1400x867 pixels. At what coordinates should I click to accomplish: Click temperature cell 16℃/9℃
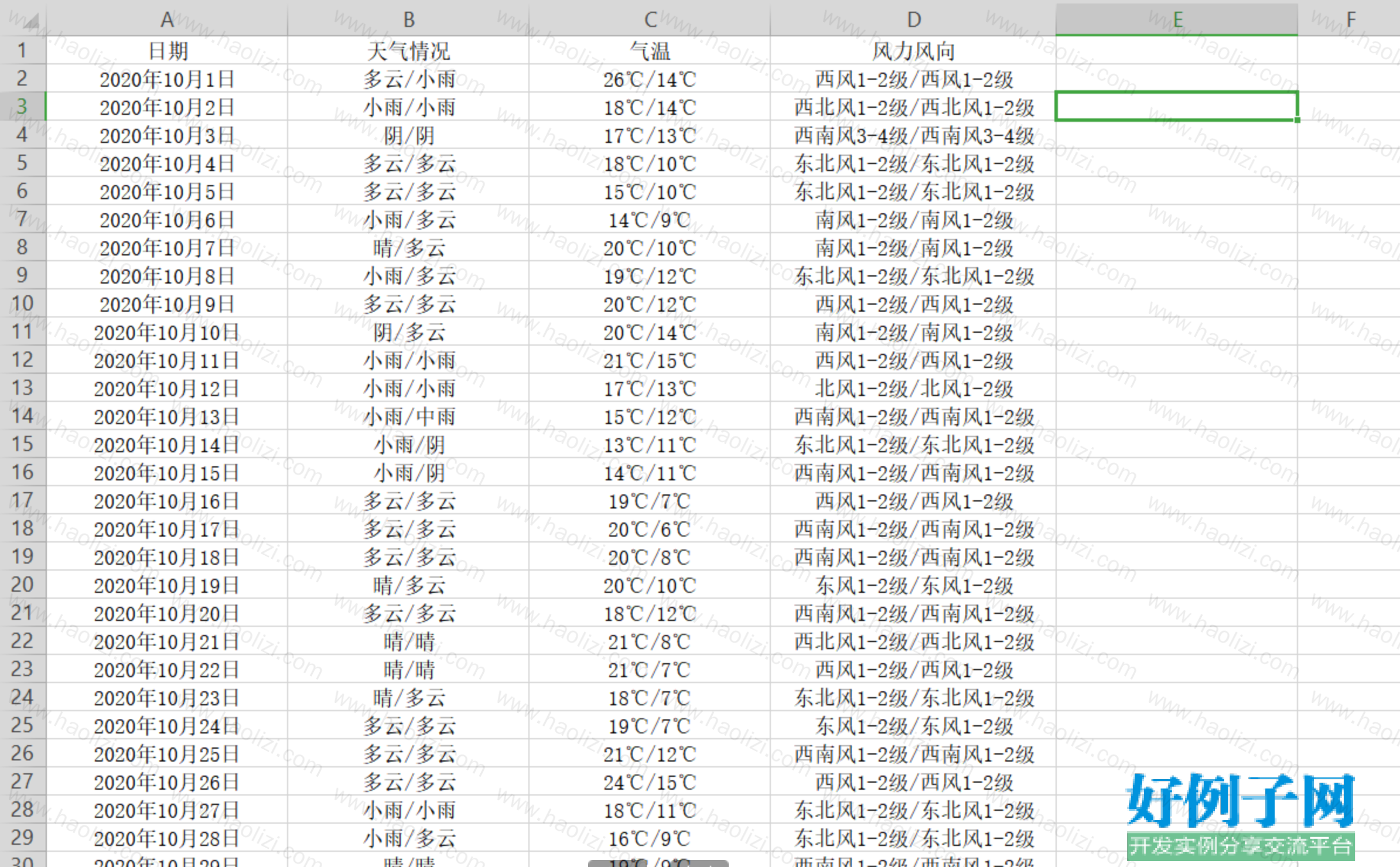point(649,838)
